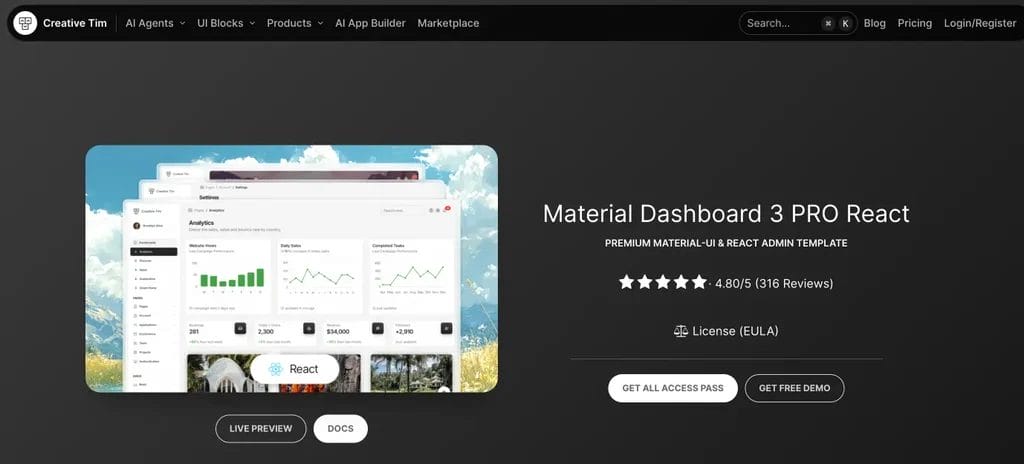Click the fifth rating star

pyautogui.click(x=699, y=282)
